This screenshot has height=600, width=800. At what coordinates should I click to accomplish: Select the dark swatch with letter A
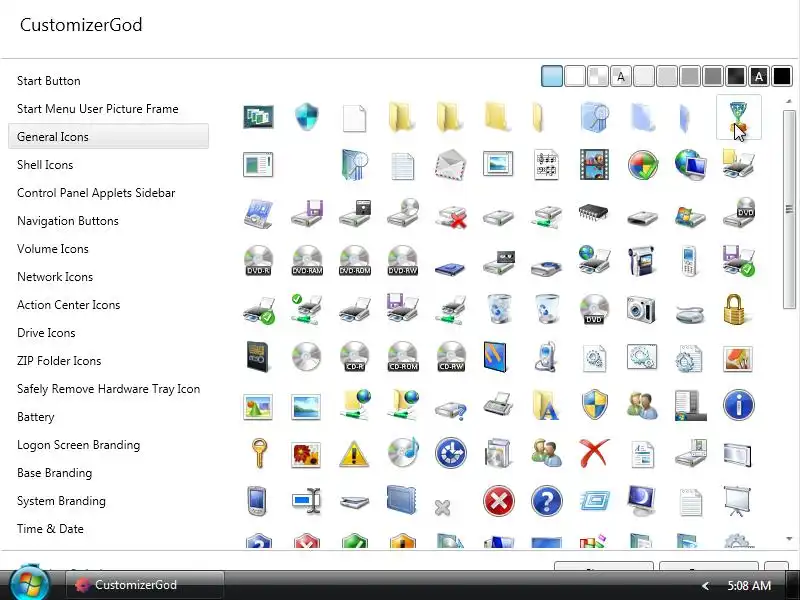759,77
